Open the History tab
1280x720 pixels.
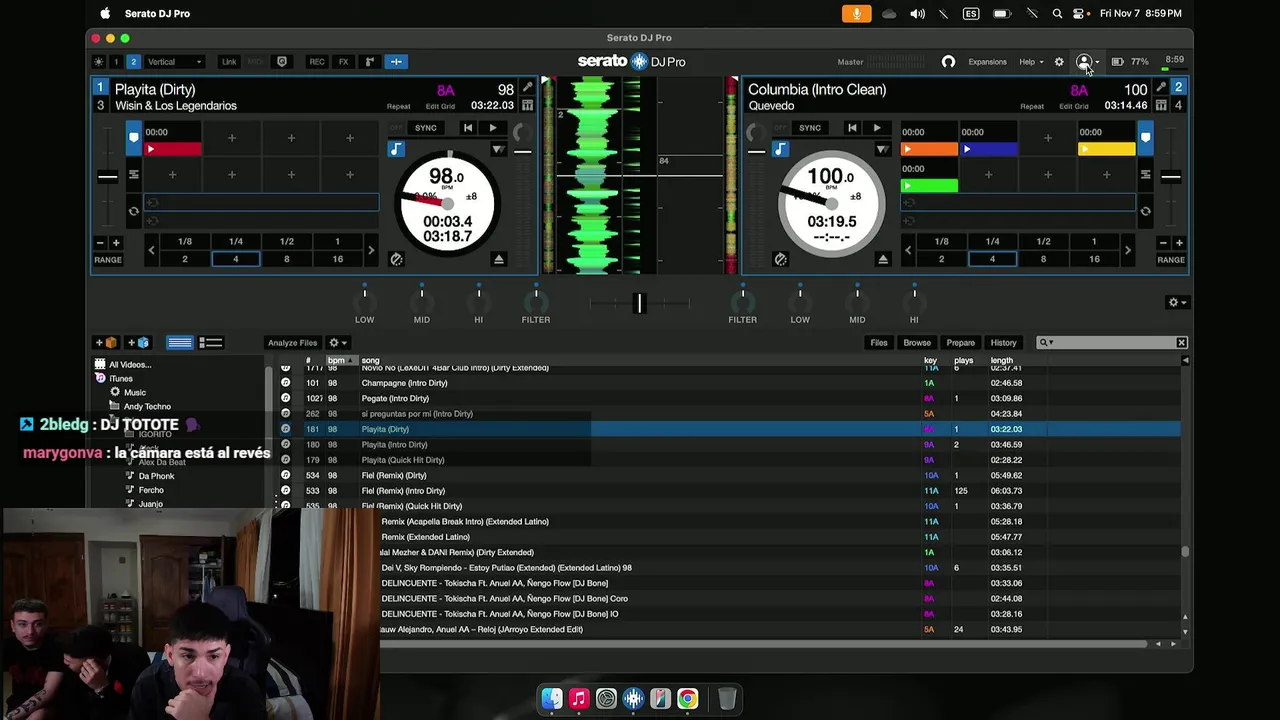click(x=1003, y=343)
